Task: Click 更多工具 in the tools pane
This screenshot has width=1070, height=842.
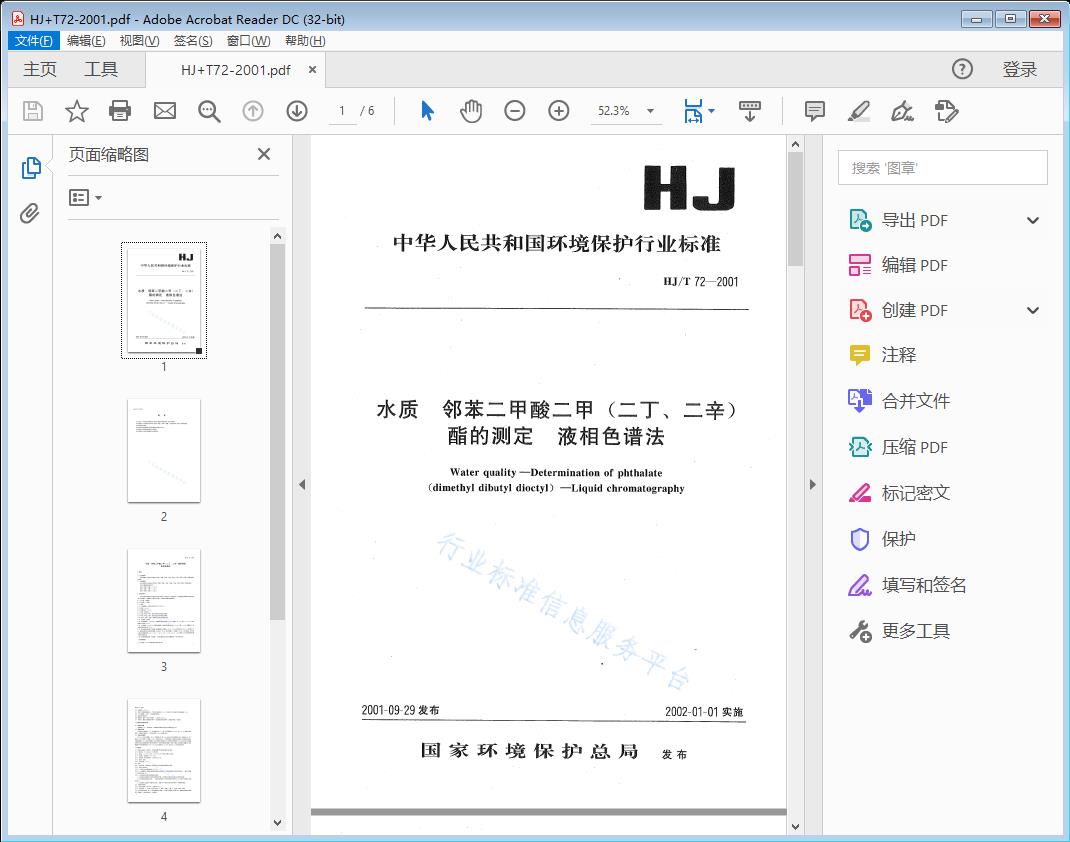Action: tap(915, 631)
